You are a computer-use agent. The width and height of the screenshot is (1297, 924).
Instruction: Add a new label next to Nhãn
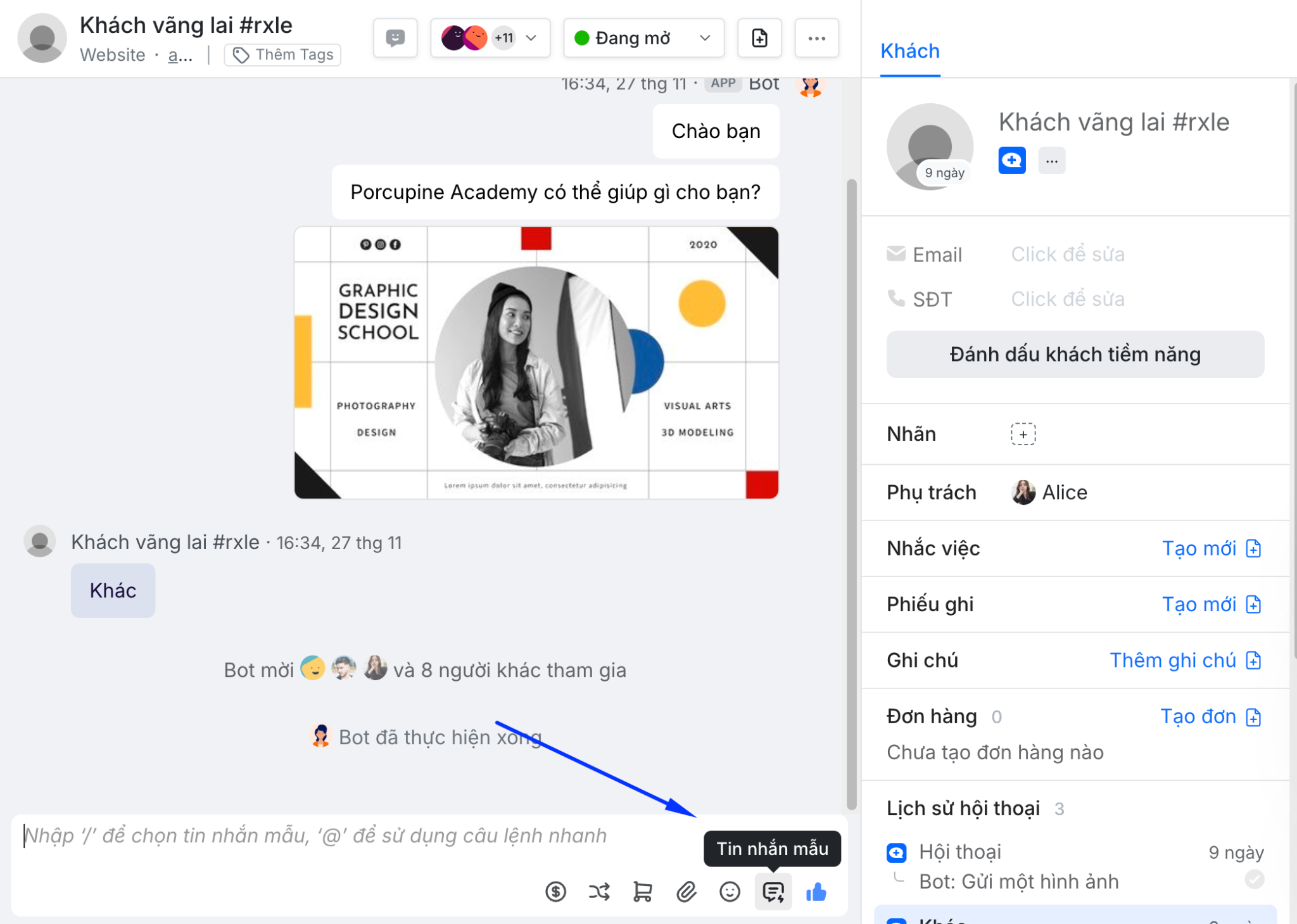tap(1023, 434)
